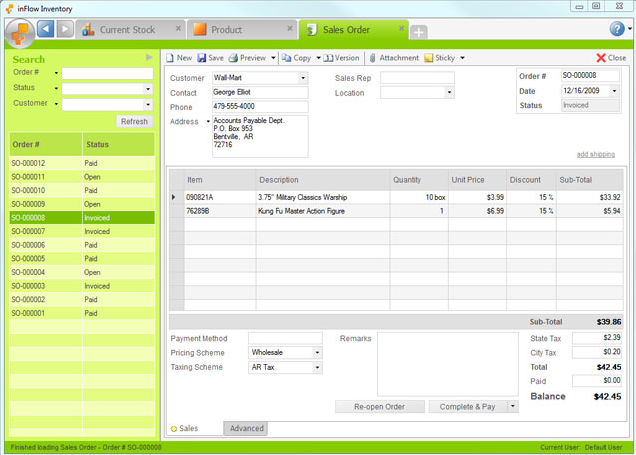Image resolution: width=636 pixels, height=455 pixels.
Task: Add a Sticky note
Action: coord(444,58)
